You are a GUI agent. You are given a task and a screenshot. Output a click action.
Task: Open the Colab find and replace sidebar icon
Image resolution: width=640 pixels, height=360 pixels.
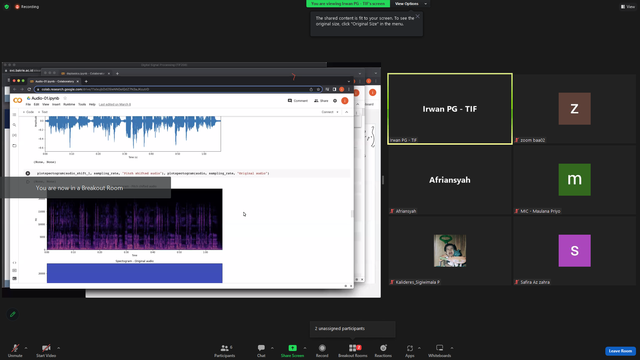coord(14,125)
